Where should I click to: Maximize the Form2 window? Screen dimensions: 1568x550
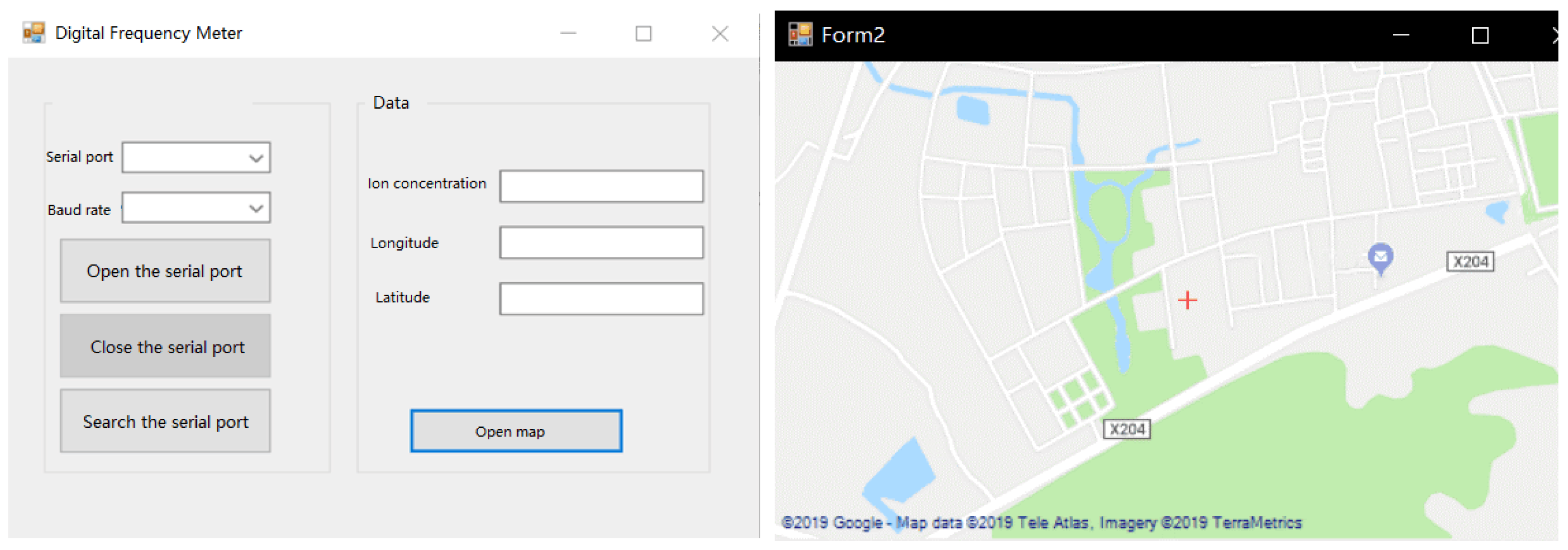(x=1480, y=35)
